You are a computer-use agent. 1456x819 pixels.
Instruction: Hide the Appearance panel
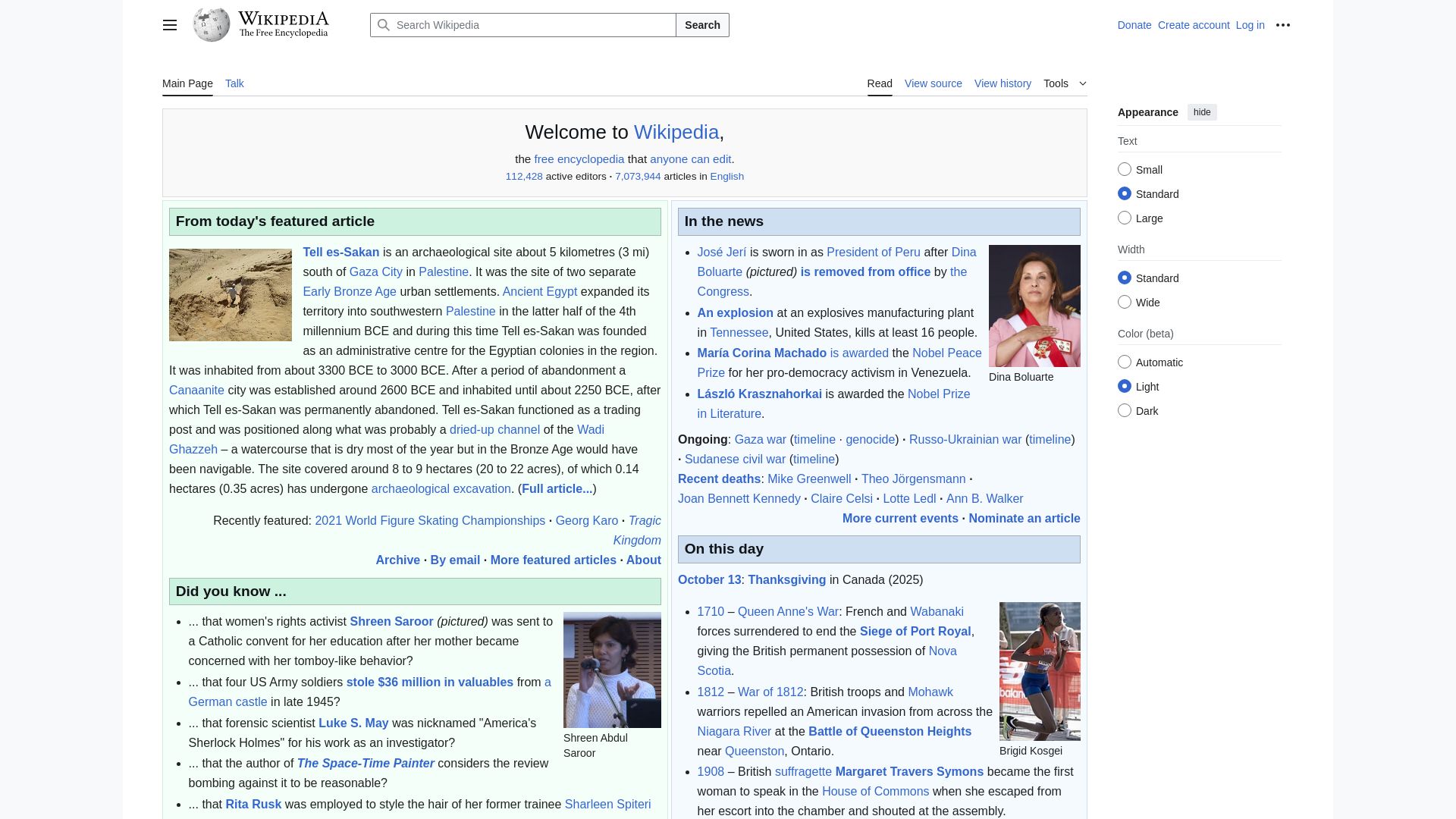tap(1202, 112)
